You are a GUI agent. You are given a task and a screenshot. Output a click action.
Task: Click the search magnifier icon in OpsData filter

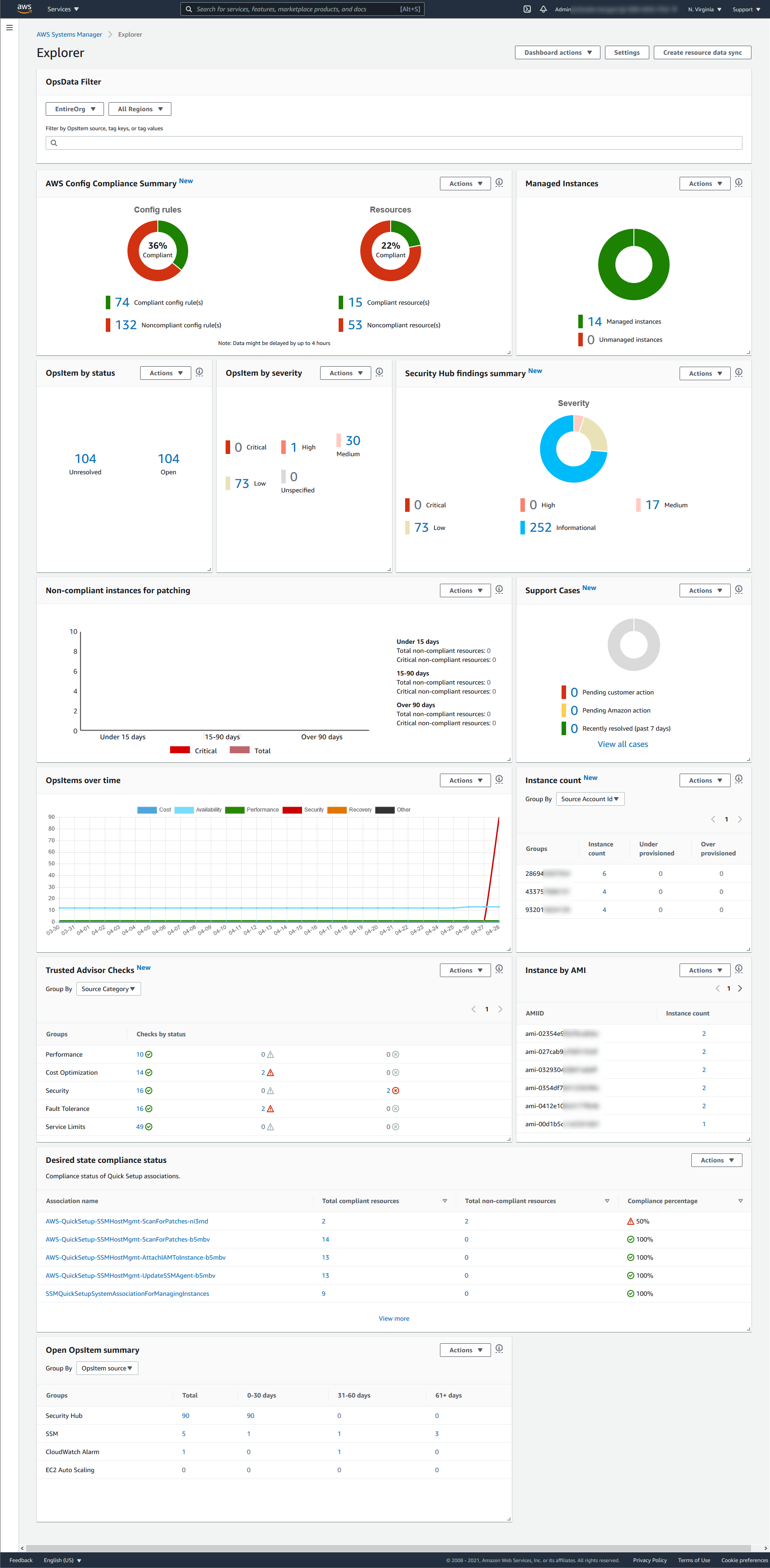coord(53,143)
